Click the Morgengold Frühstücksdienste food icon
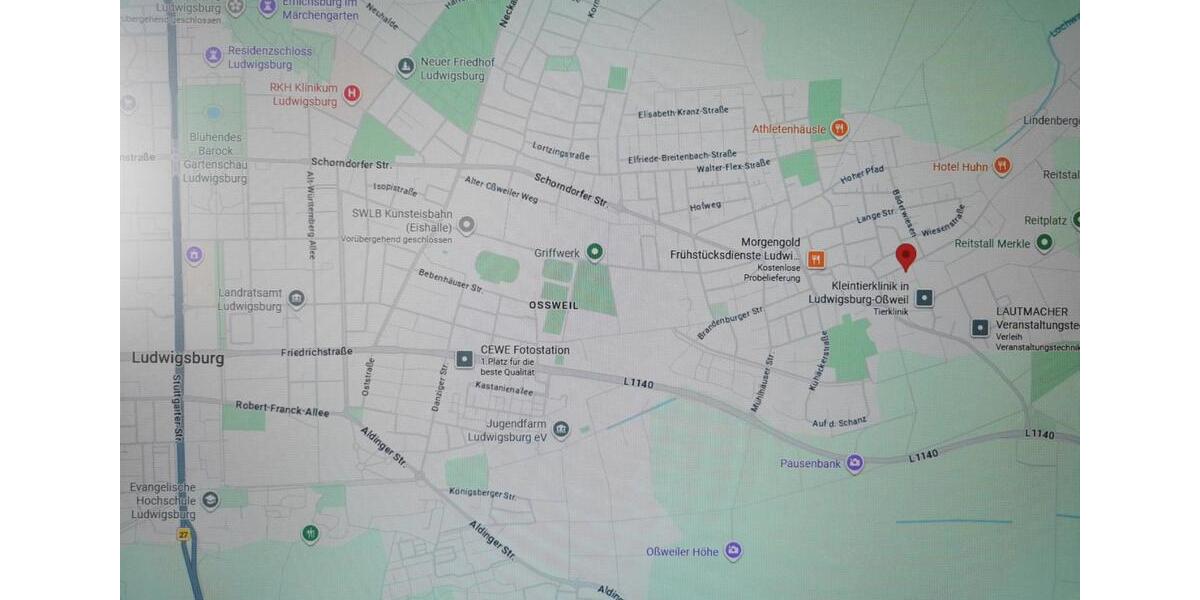The height and width of the screenshot is (600, 1200). pos(817,260)
